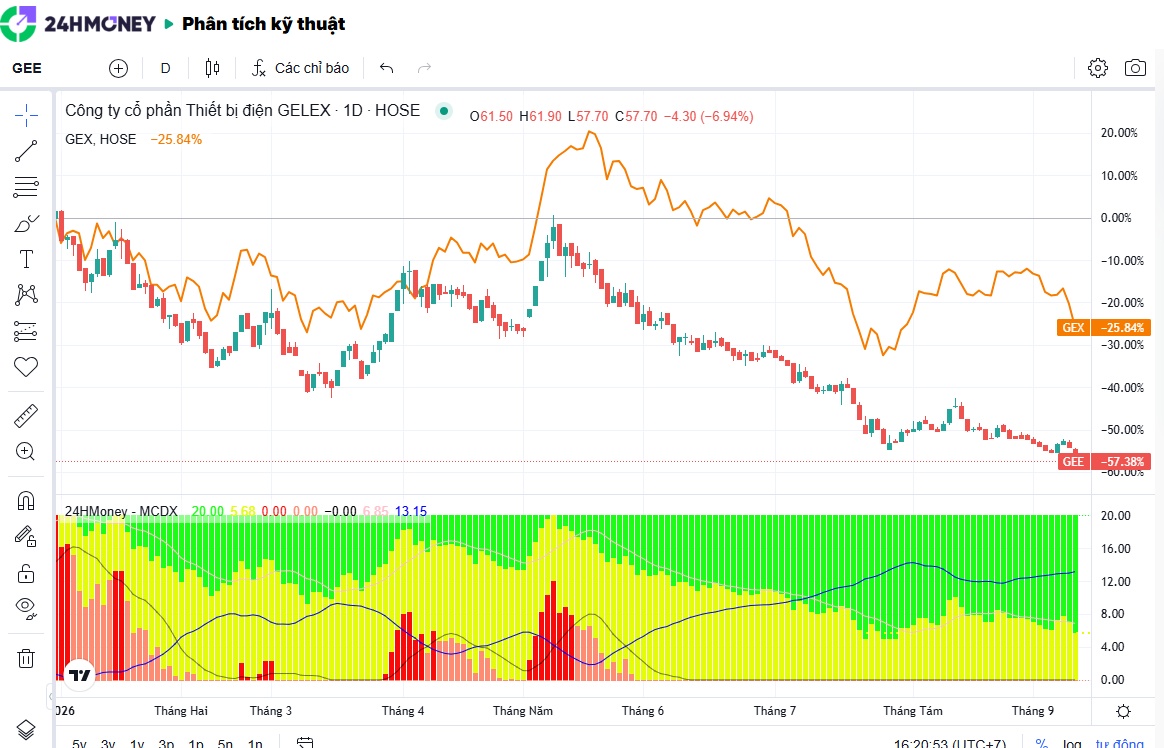Select the 1y time range
The image size is (1164, 748).
(x=137, y=744)
